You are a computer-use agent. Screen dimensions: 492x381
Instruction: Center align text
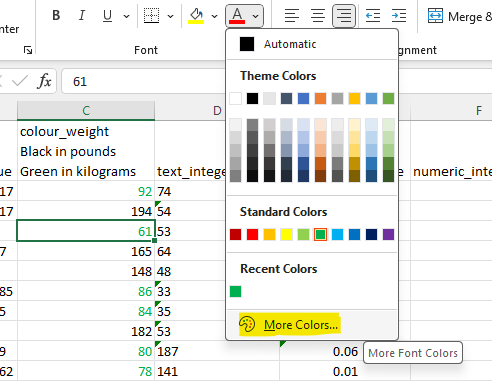(x=318, y=16)
